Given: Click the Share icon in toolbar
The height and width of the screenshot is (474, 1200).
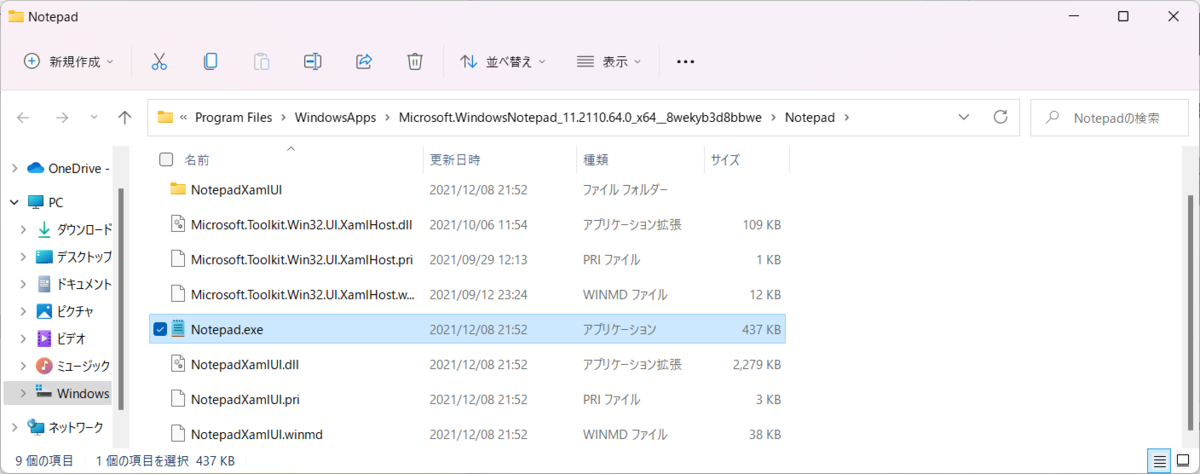Looking at the screenshot, I should click(x=364, y=61).
